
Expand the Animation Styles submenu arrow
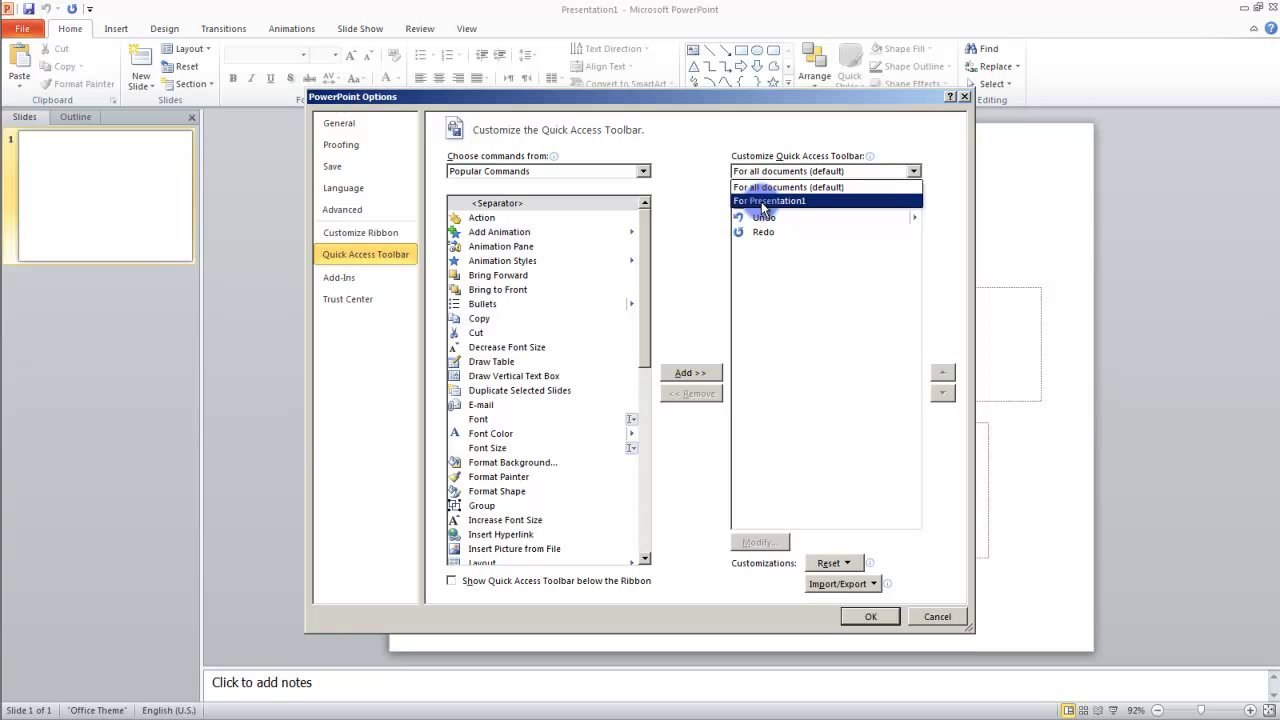pos(631,261)
